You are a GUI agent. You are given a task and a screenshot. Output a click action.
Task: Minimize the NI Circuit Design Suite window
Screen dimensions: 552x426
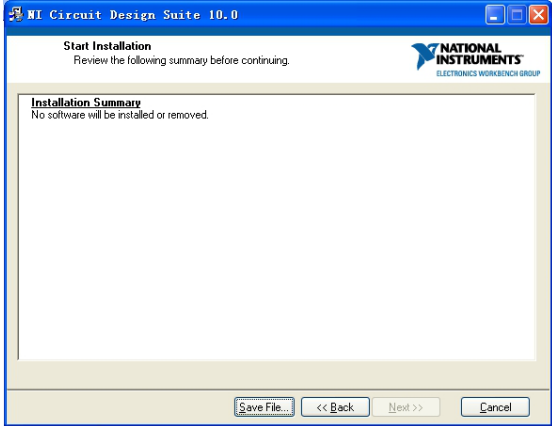click(x=495, y=15)
